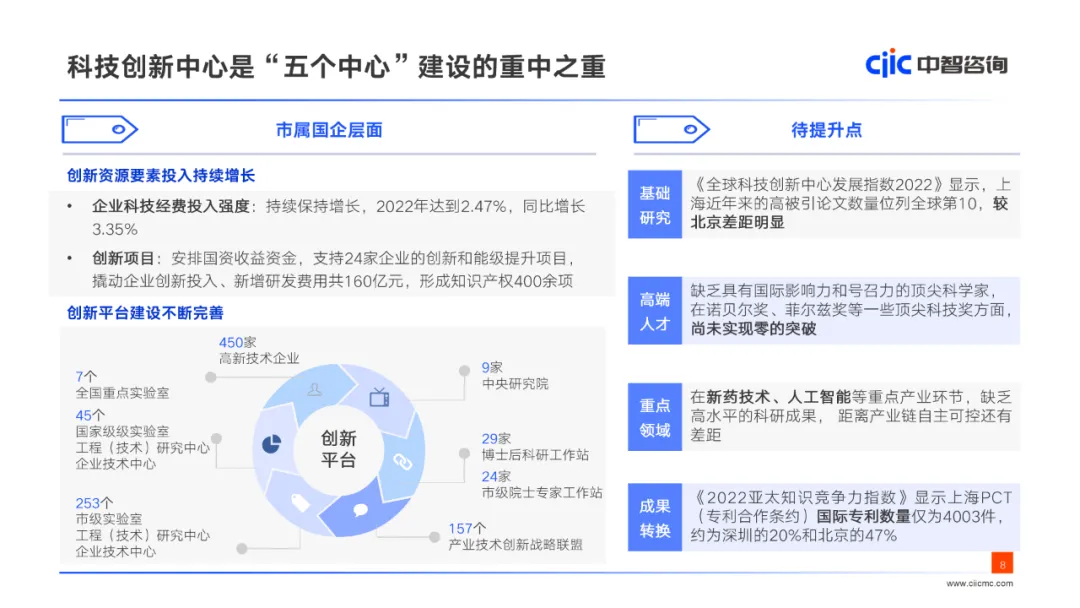Image resolution: width=1080 pixels, height=608 pixels.
Task: Open the www.ciicmc.com link
Action: tap(979, 584)
